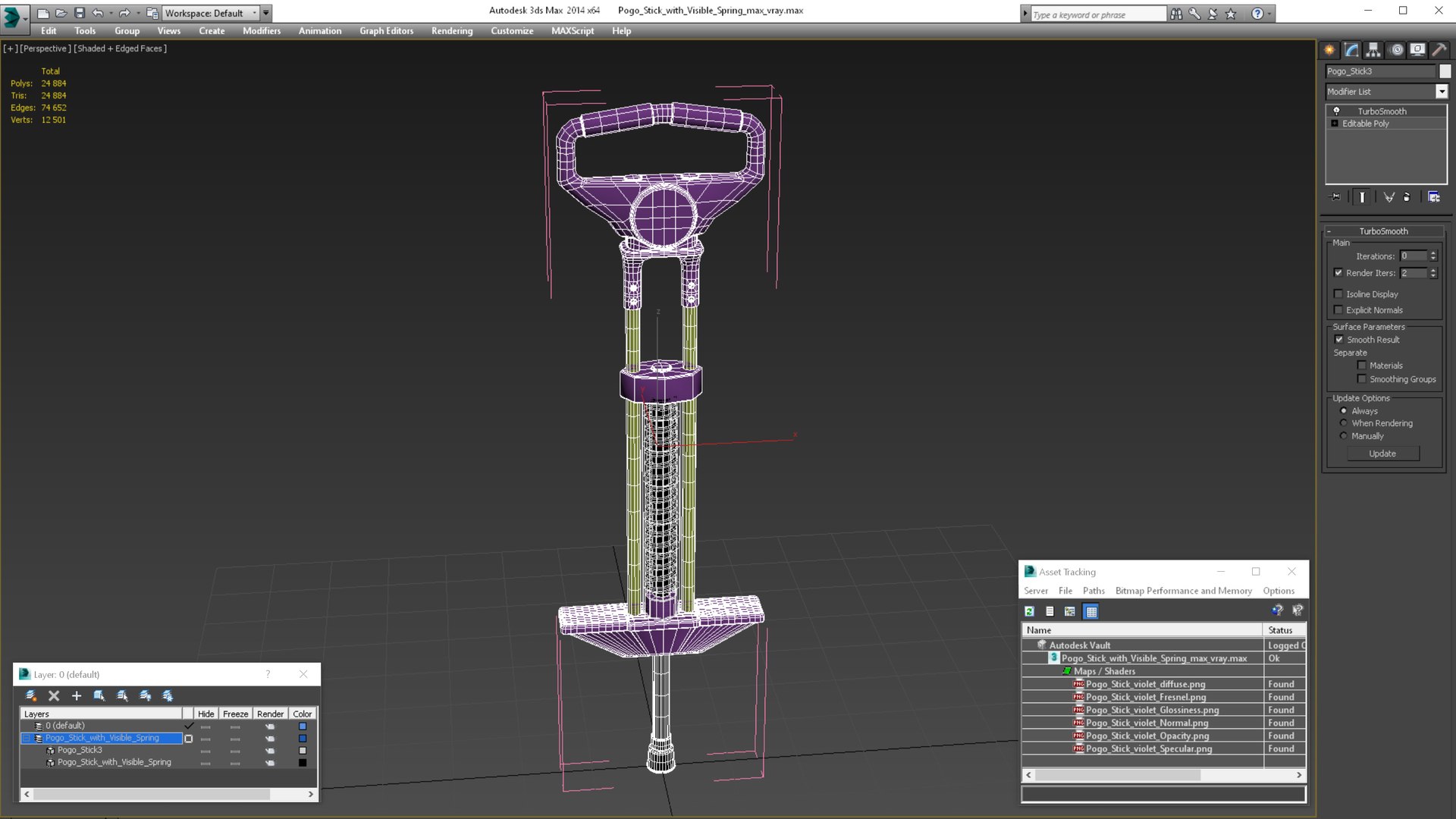Open the Graph Editors menu

386,31
